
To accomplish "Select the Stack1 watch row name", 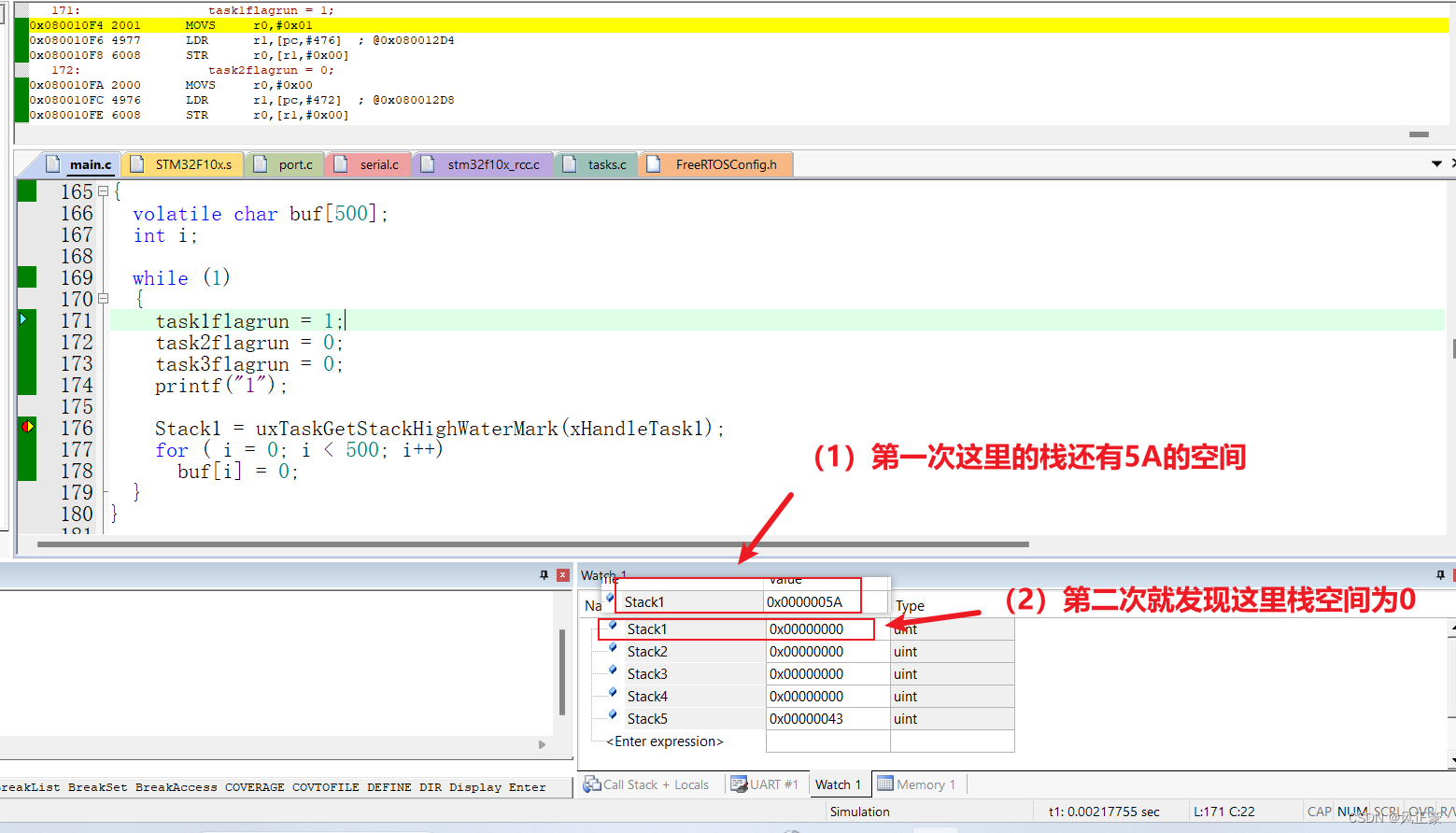I will (647, 629).
